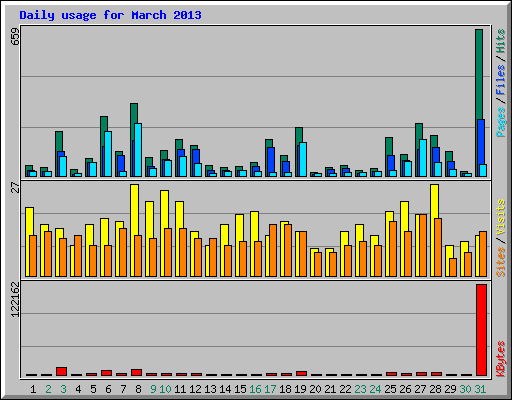Image resolution: width=512 pixels, height=400 pixels.
Task: Click the tall red KBytes bar for day 31
Action: click(x=481, y=330)
